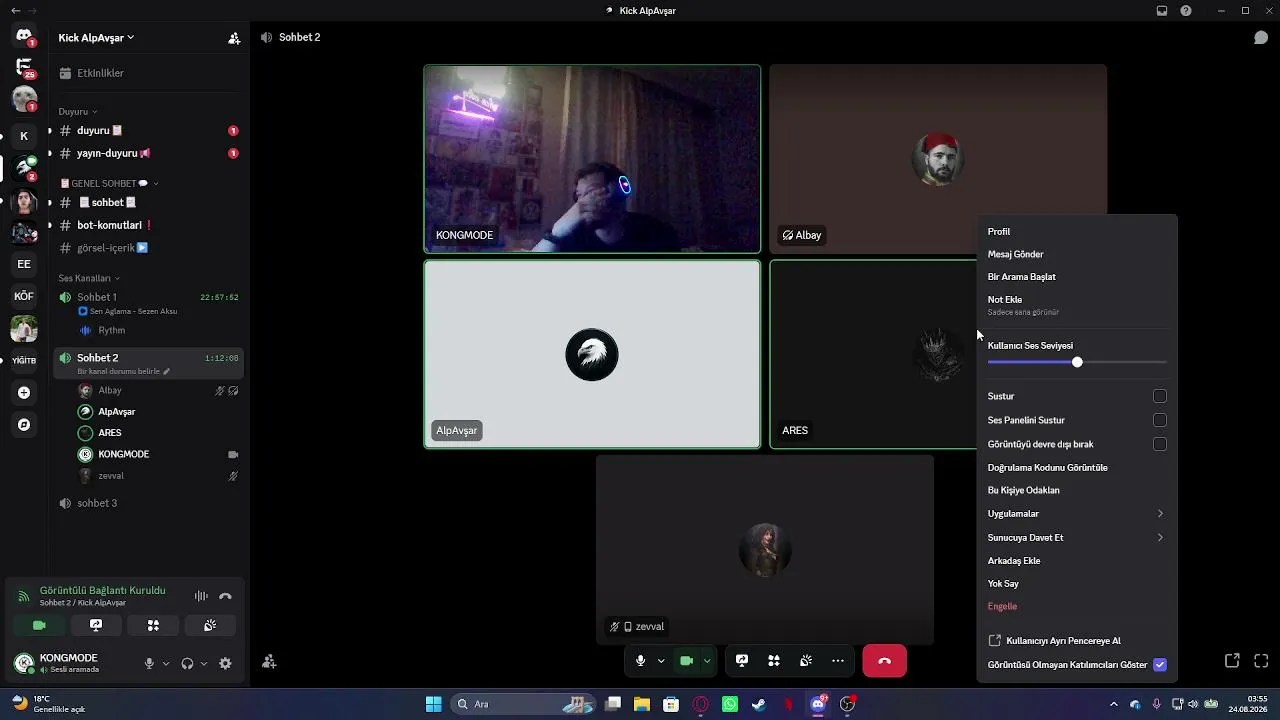Switch to the K server icon

click(24, 135)
